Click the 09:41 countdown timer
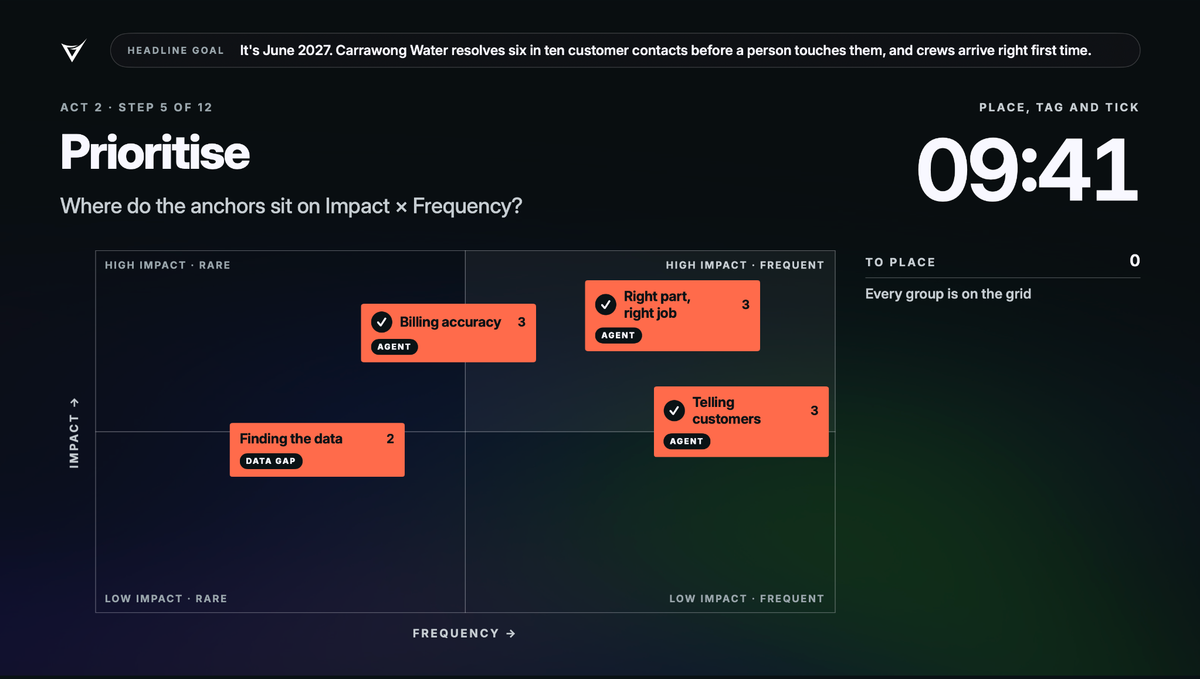The height and width of the screenshot is (679, 1200). coord(1028,168)
